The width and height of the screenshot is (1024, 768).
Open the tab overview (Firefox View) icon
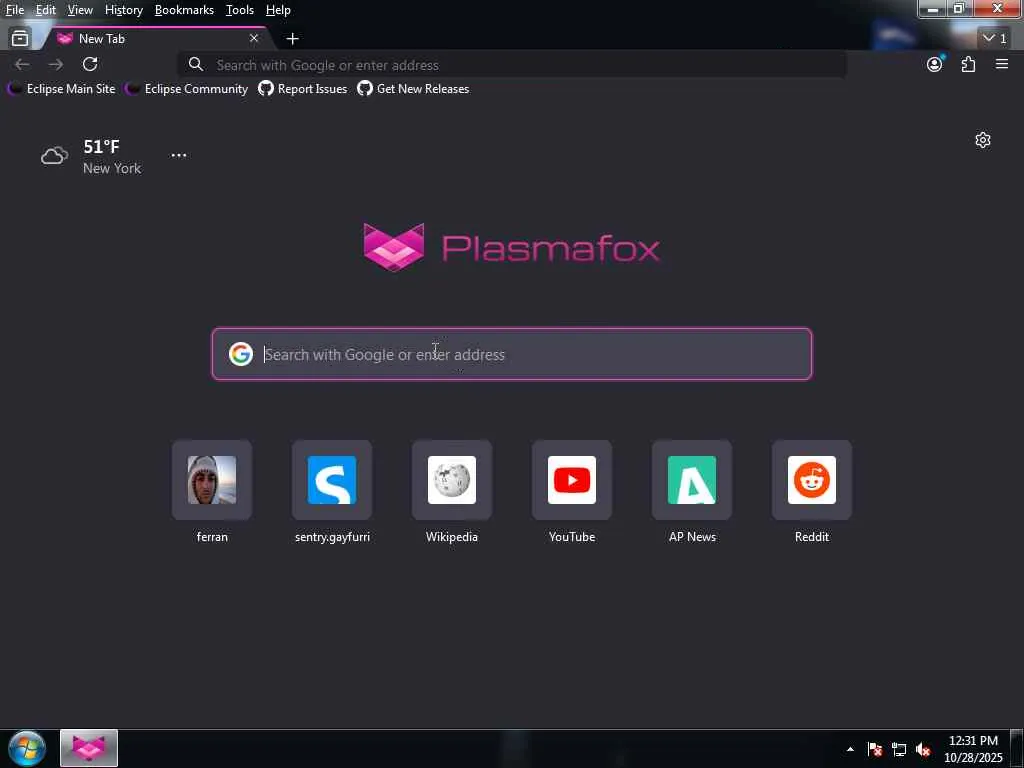(x=20, y=39)
